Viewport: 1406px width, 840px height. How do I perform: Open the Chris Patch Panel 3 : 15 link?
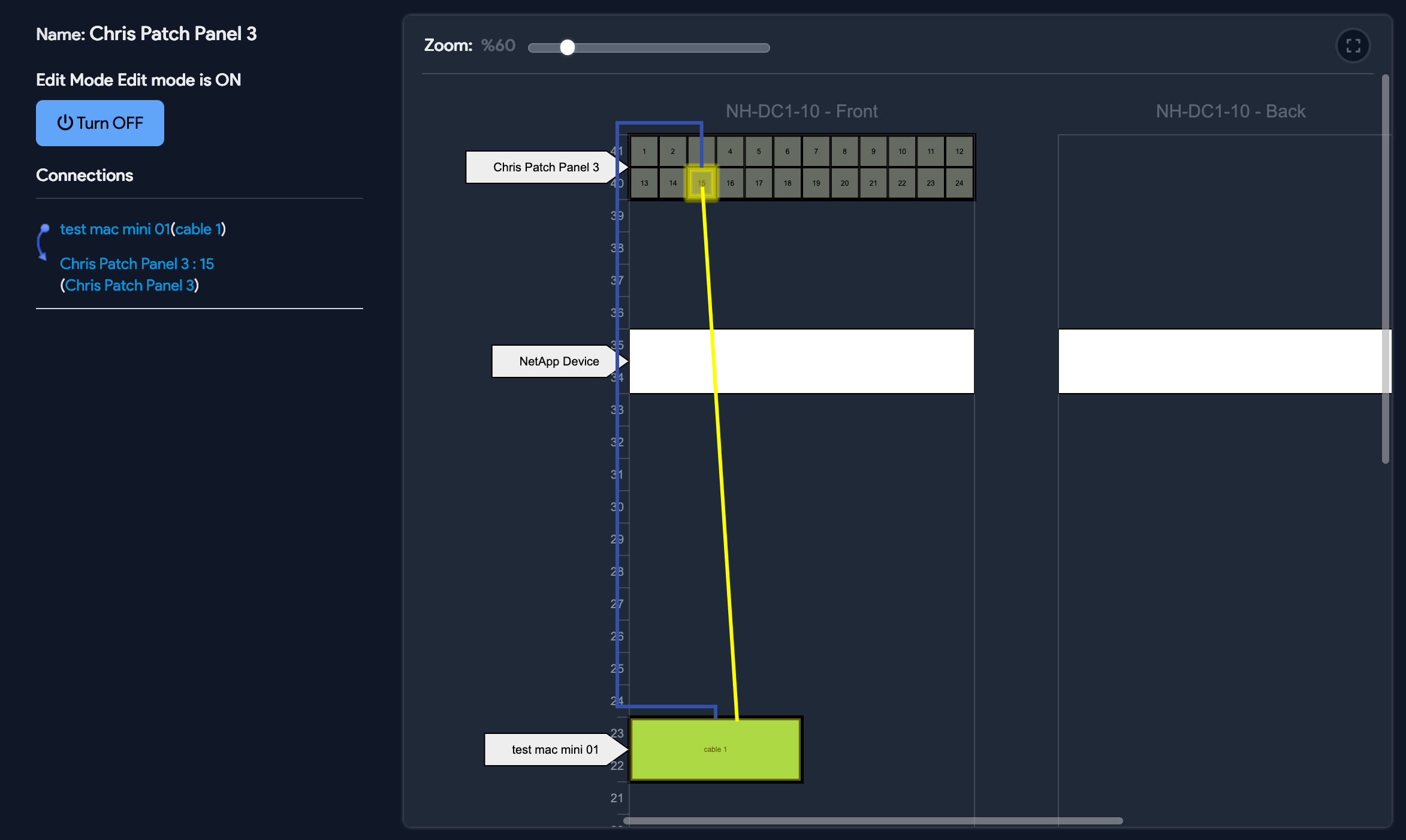(137, 264)
